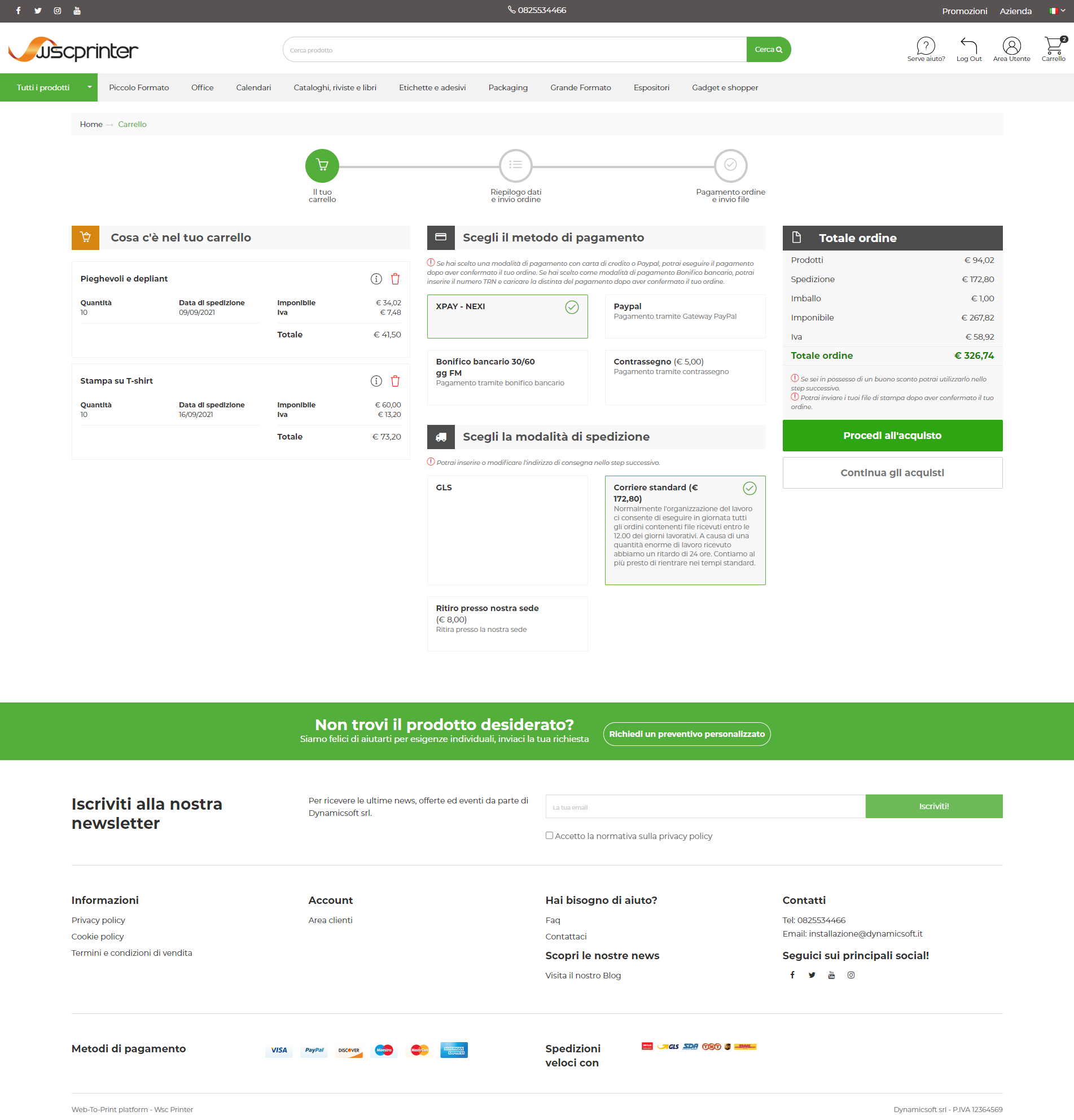1074x1120 pixels.
Task: Choose GLS shipping option
Action: [x=507, y=530]
